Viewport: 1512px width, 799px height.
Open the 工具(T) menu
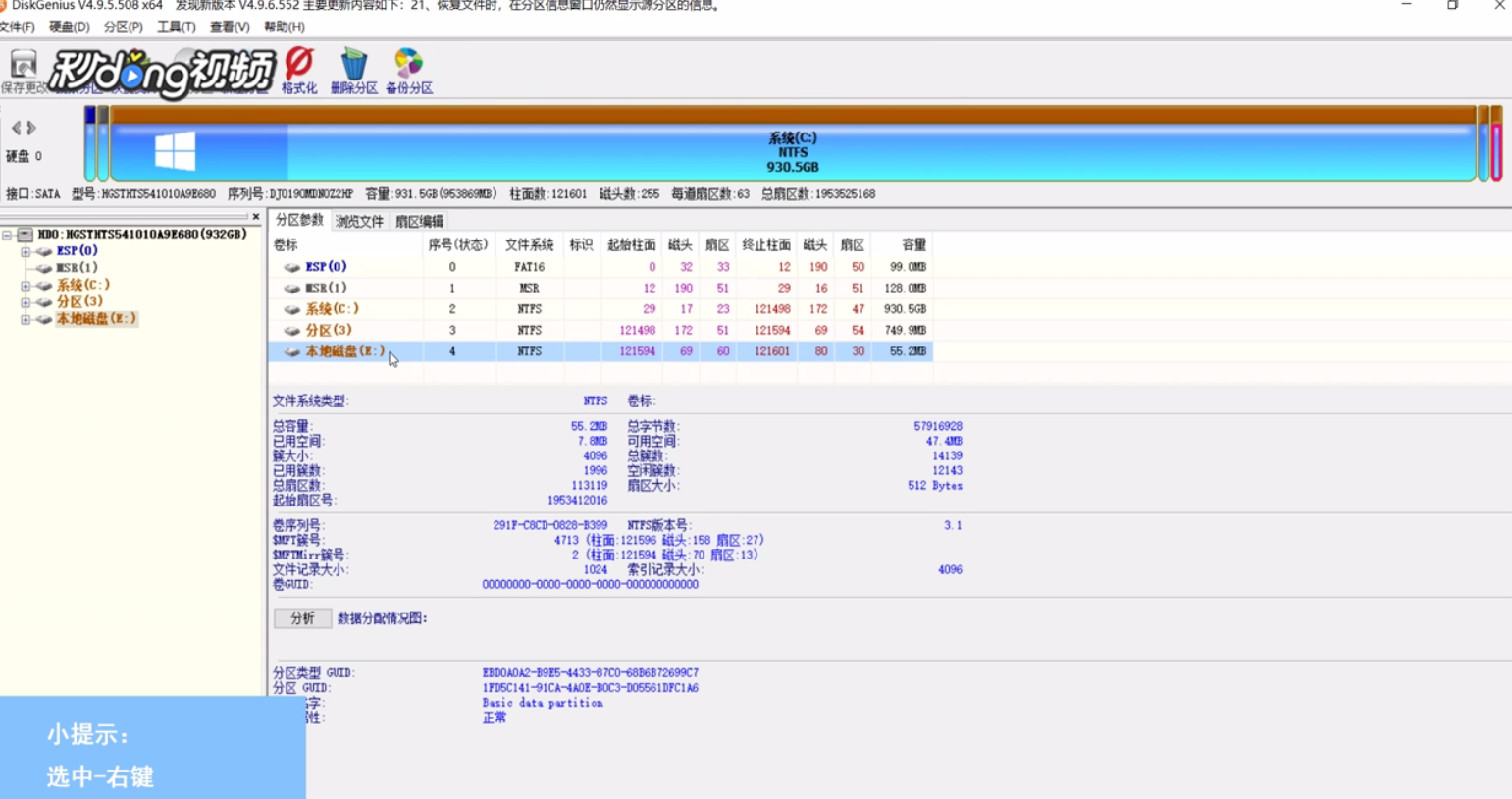[x=176, y=27]
